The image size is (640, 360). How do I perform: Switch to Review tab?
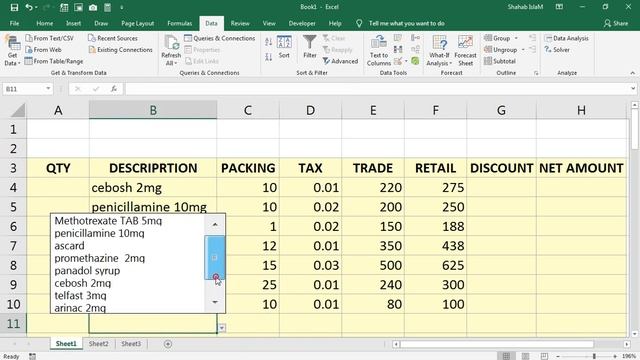240,23
